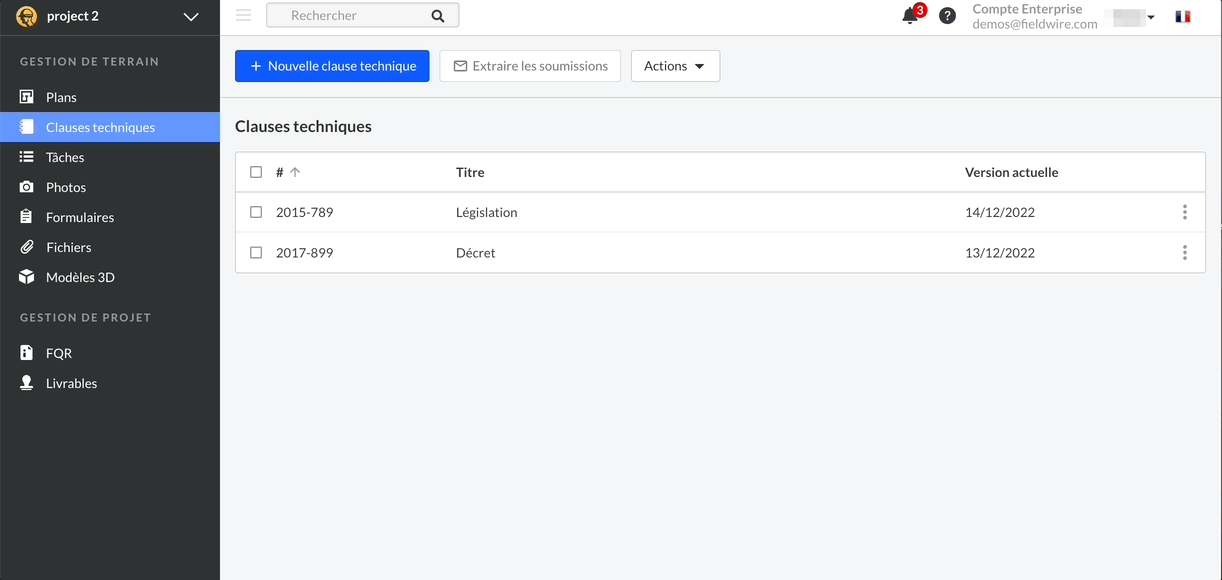Open the Décret clause title
The width and height of the screenshot is (1222, 580).
pyautogui.click(x=476, y=253)
